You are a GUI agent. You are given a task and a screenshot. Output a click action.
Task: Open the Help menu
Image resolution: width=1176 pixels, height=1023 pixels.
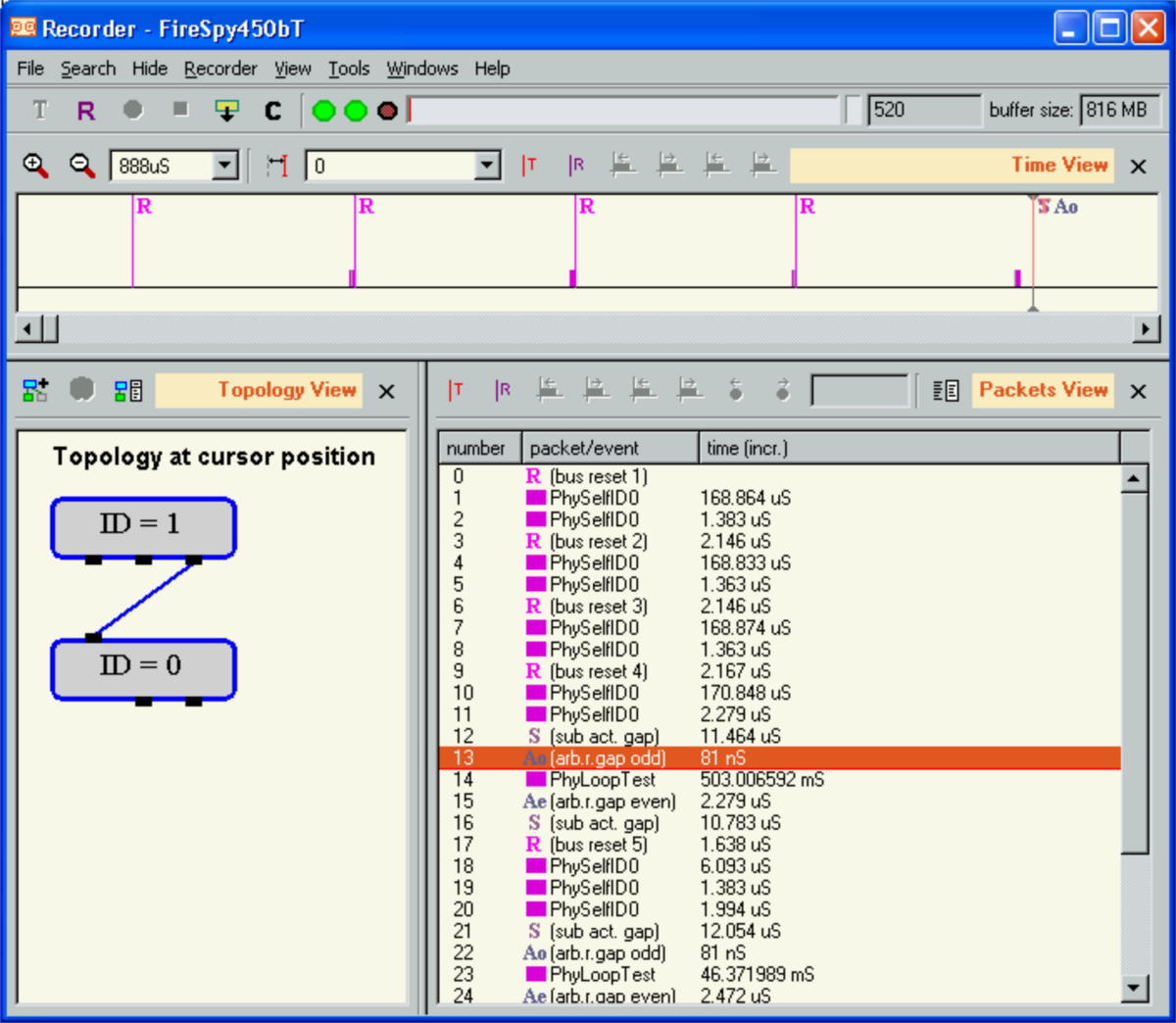pyautogui.click(x=492, y=69)
